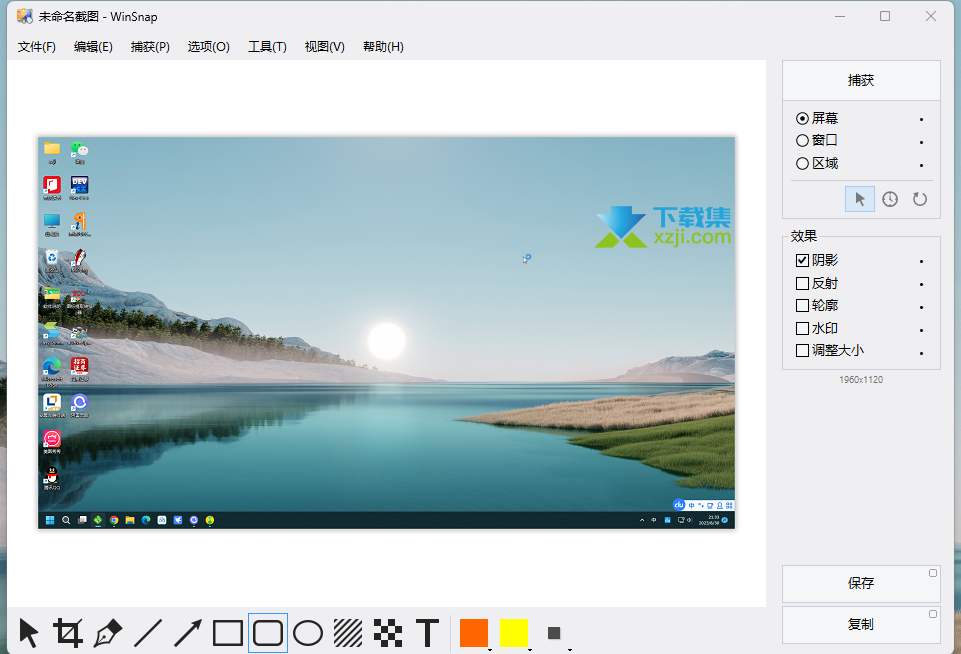Image resolution: width=961 pixels, height=654 pixels.
Task: Toggle small box on 复制 button
Action: (933, 614)
